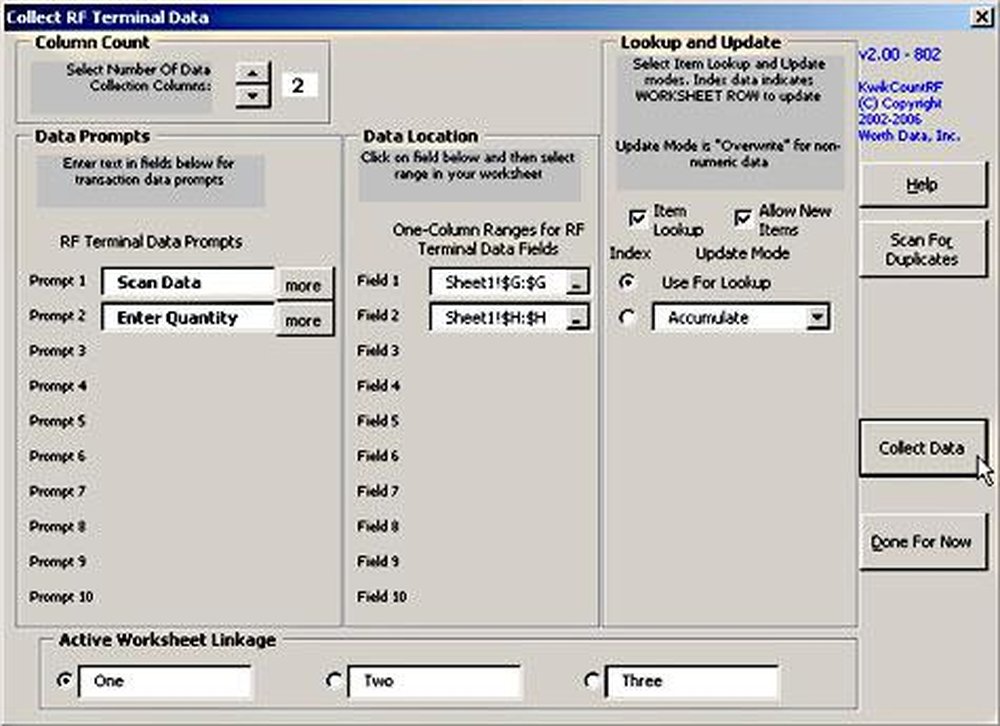1000x726 pixels.
Task: Edit the Prompt 2 'Enter Quantity' field
Action: 188,318
